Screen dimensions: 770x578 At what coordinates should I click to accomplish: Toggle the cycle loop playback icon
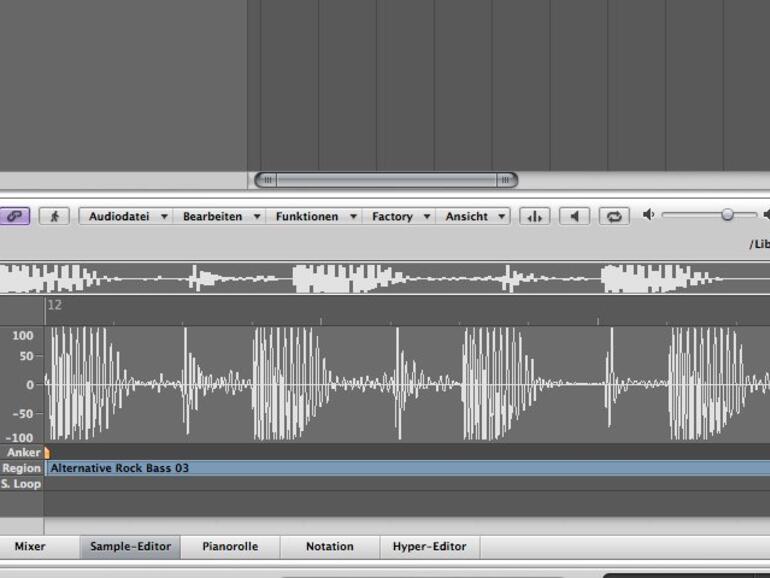(x=613, y=216)
